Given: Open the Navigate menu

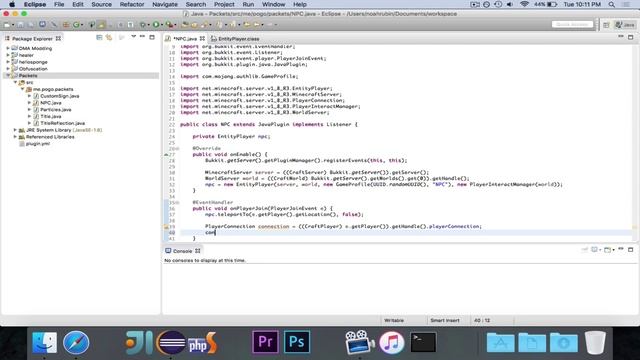Looking at the screenshot, I should [x=165, y=4].
